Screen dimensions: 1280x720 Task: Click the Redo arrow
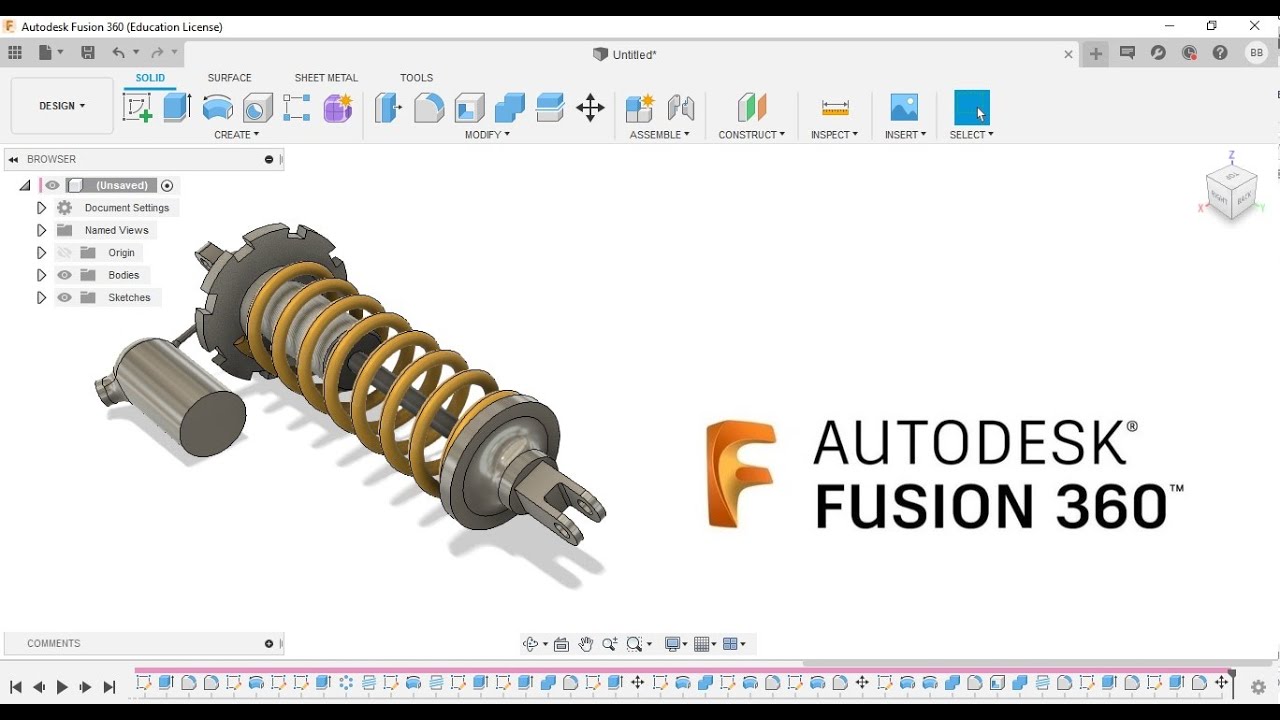pyautogui.click(x=157, y=53)
